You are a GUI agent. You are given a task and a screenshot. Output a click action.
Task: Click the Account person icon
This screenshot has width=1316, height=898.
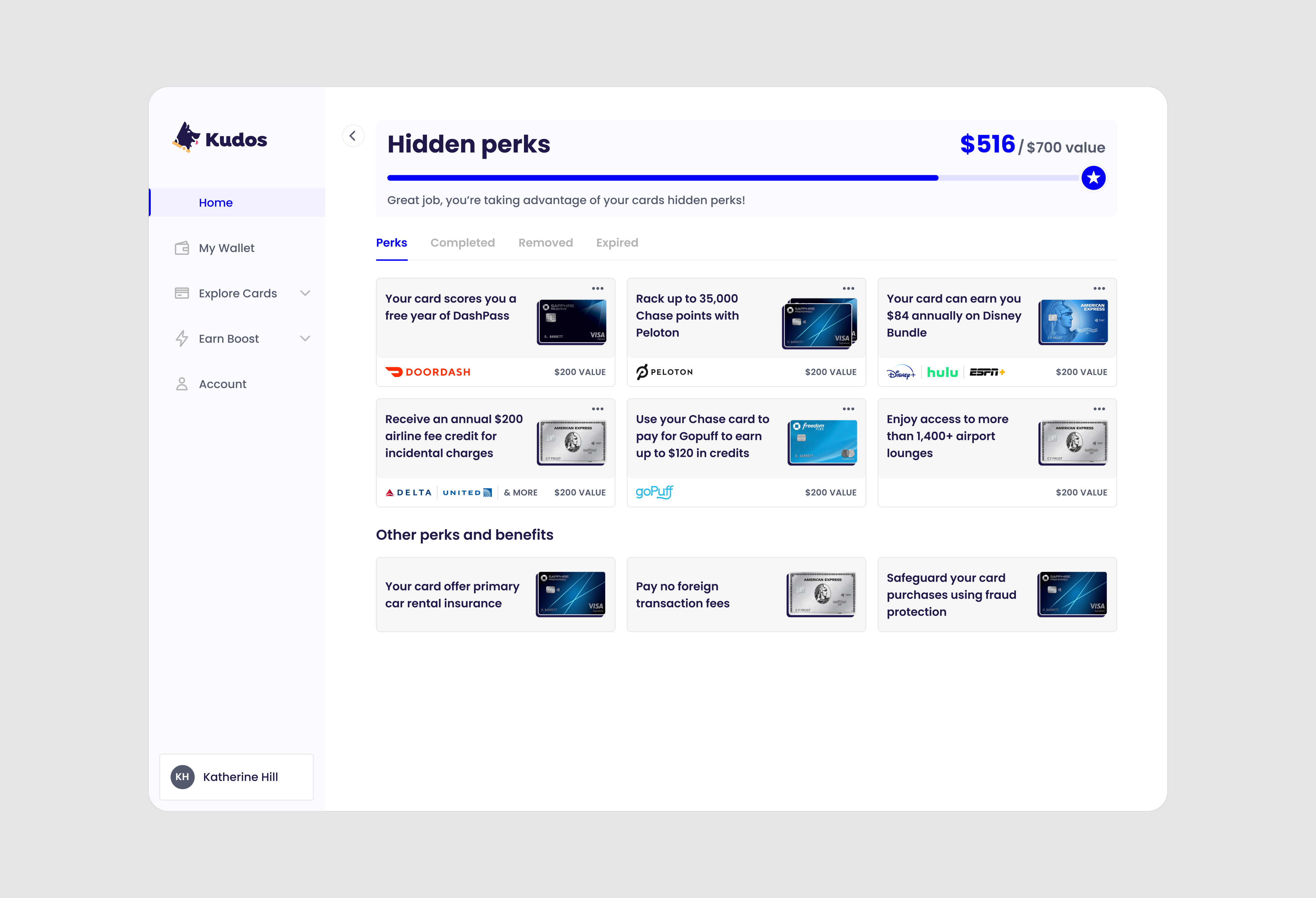[182, 384]
